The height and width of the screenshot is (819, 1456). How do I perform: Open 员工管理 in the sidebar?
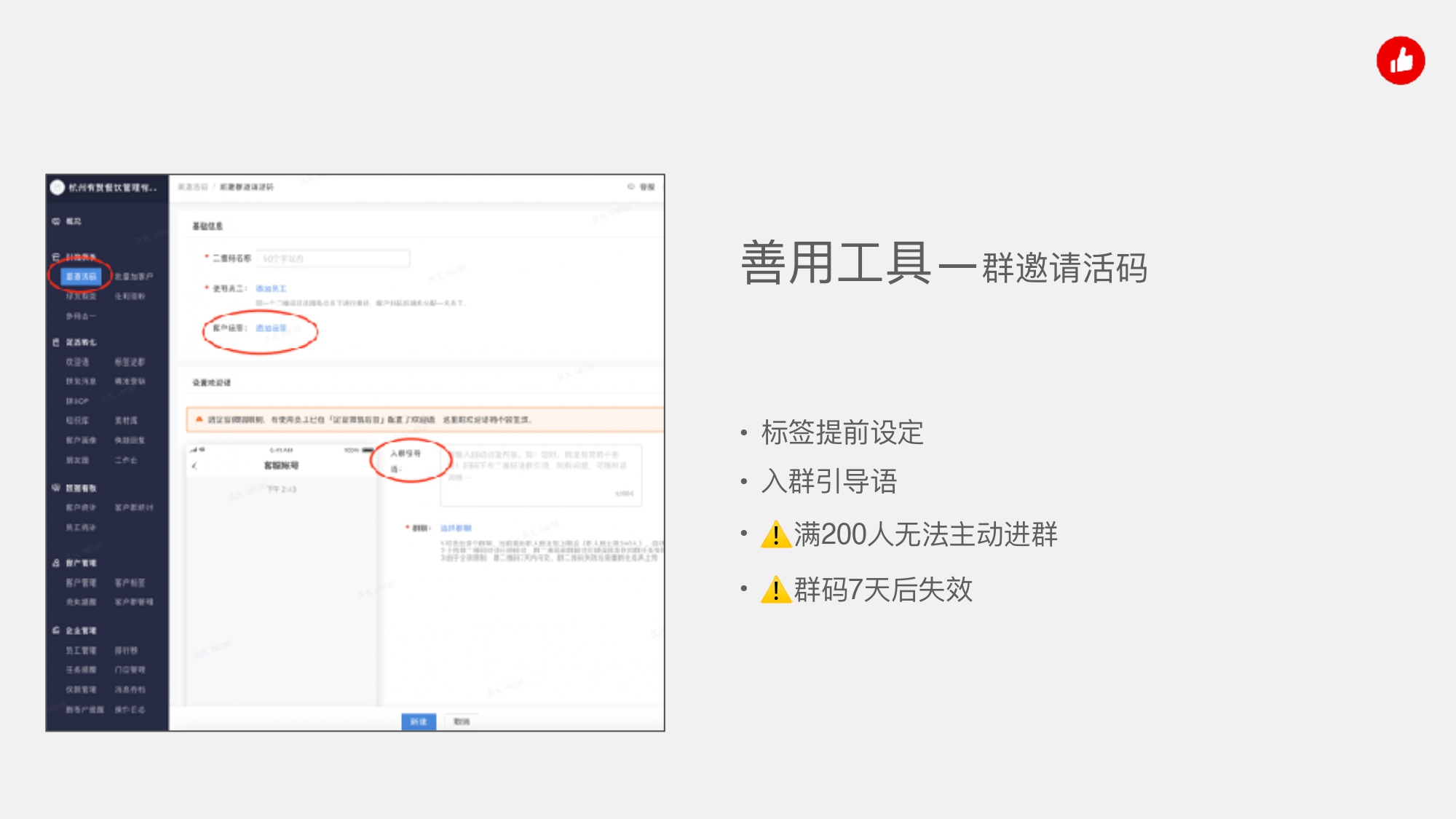[x=81, y=650]
